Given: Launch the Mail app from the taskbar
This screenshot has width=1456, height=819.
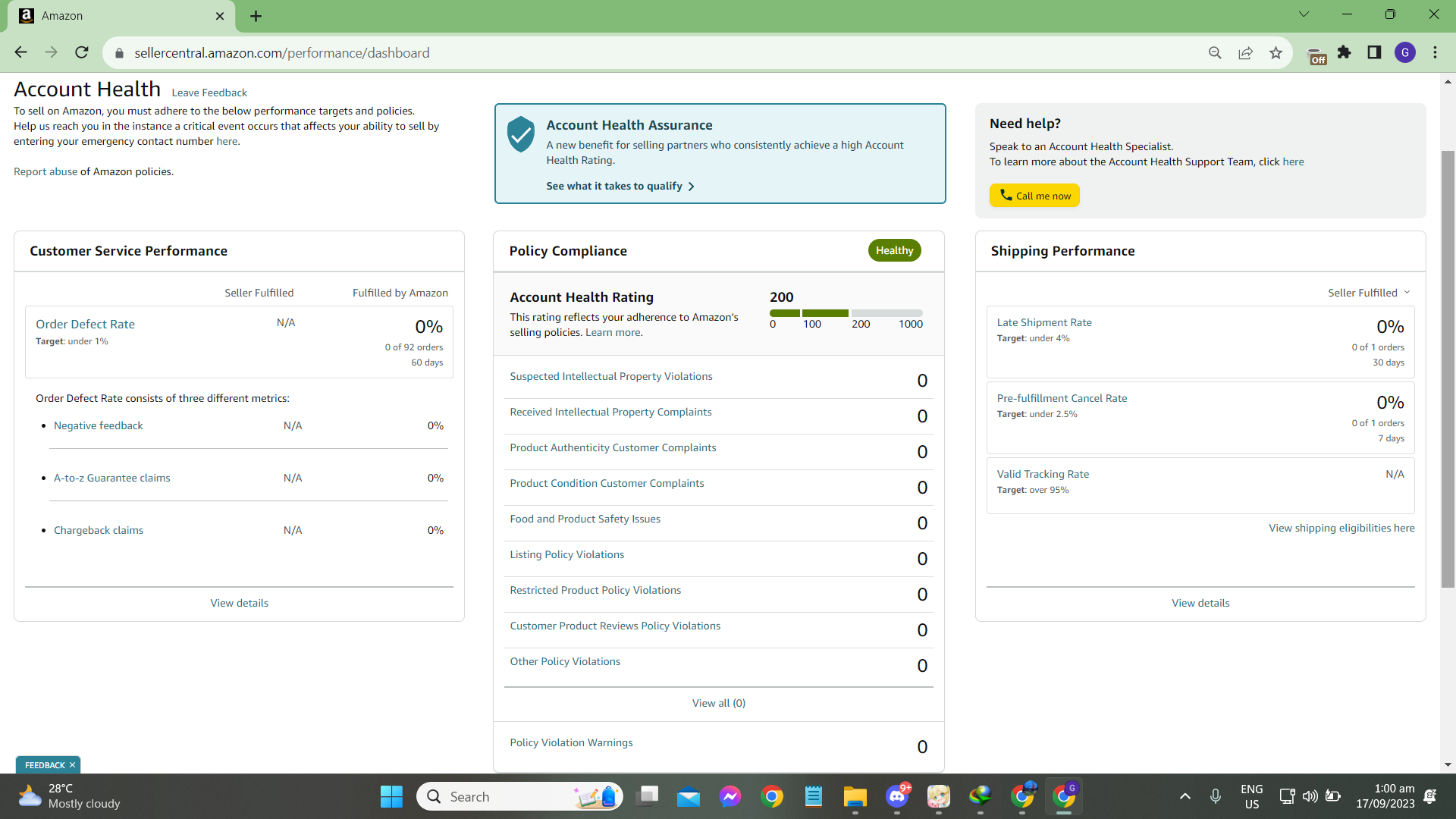Looking at the screenshot, I should [689, 796].
